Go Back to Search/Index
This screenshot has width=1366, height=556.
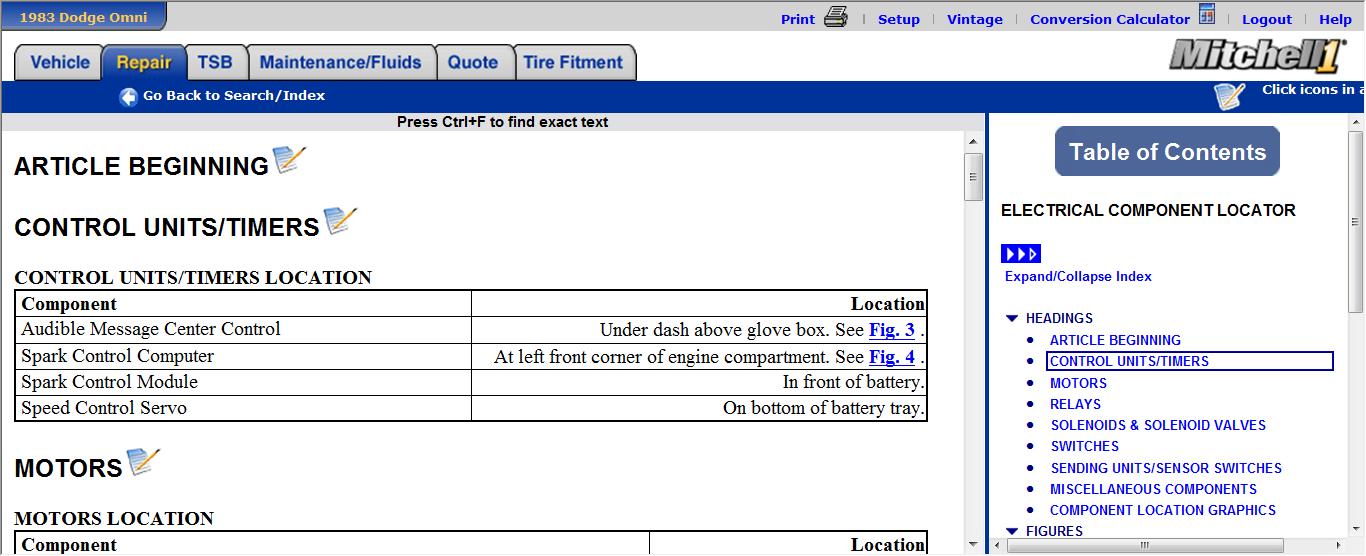(234, 96)
